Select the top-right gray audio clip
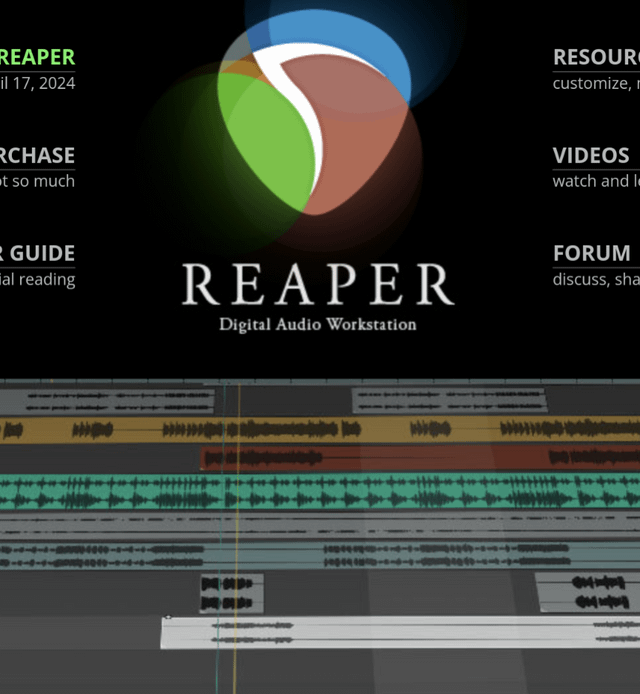640x694 pixels. [450, 401]
